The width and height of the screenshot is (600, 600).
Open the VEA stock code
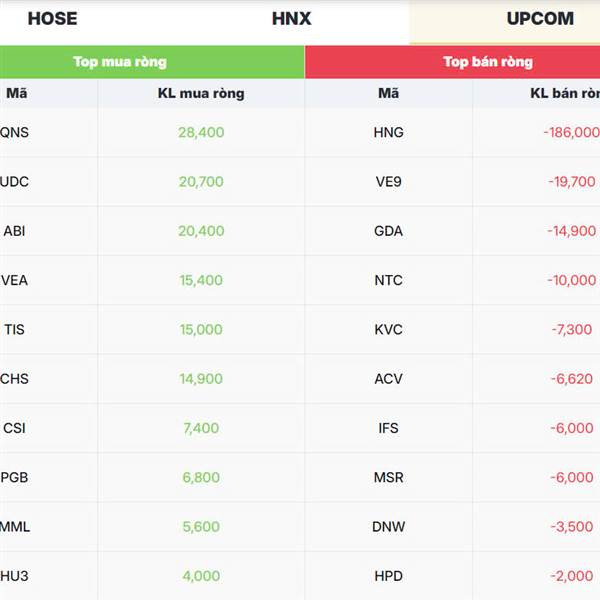click(x=14, y=280)
